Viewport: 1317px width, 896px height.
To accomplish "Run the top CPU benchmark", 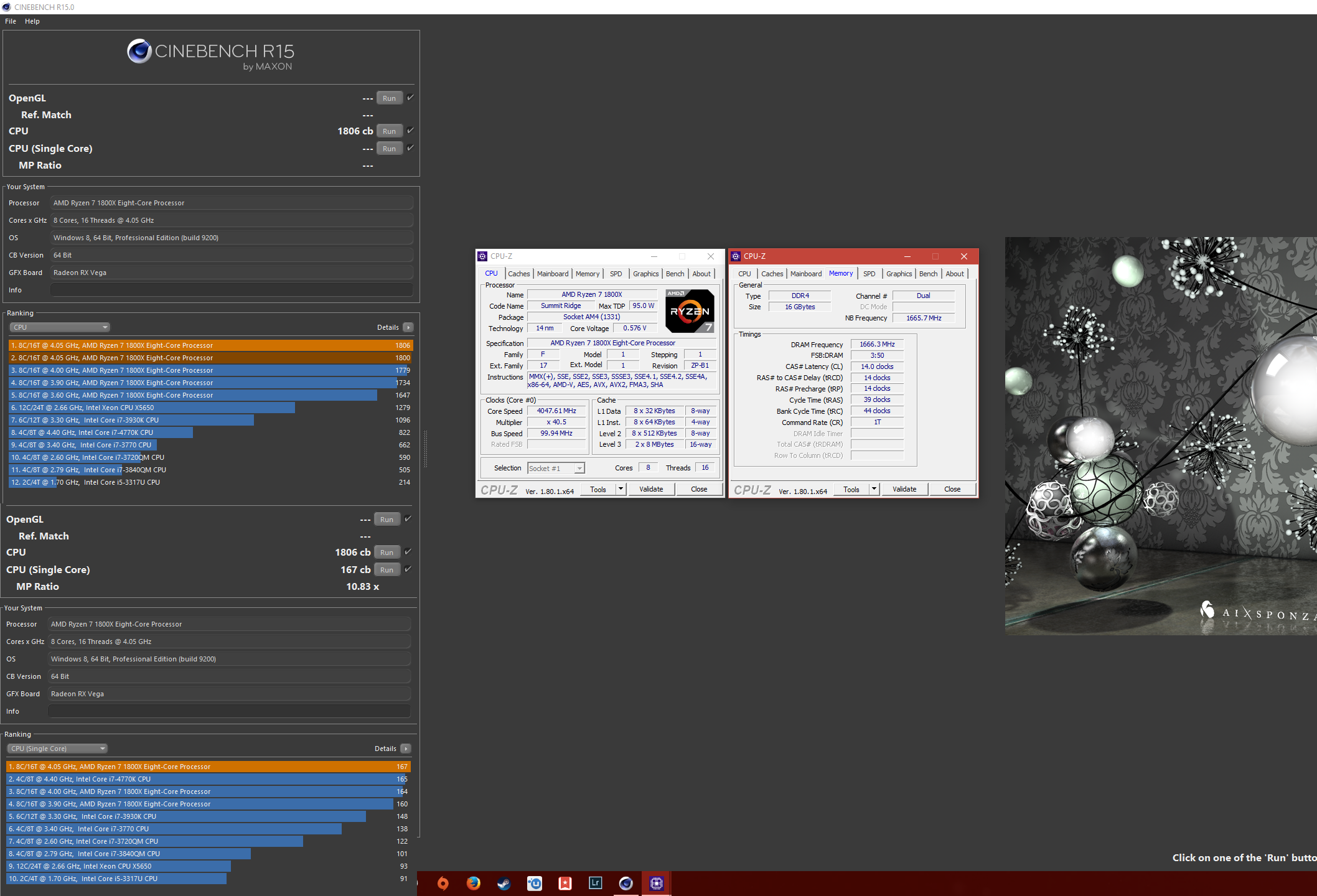I will [389, 131].
